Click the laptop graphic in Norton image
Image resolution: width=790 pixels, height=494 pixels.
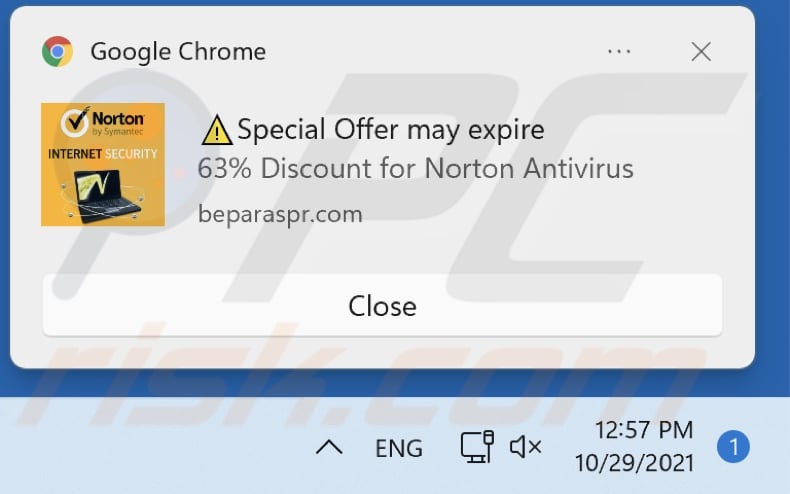tap(106, 196)
